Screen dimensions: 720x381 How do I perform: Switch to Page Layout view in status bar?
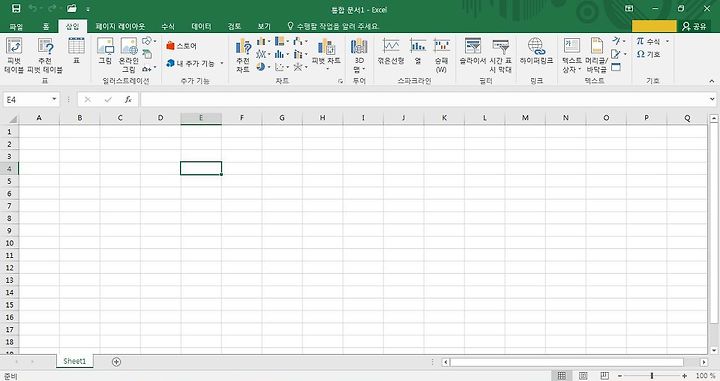pos(583,375)
